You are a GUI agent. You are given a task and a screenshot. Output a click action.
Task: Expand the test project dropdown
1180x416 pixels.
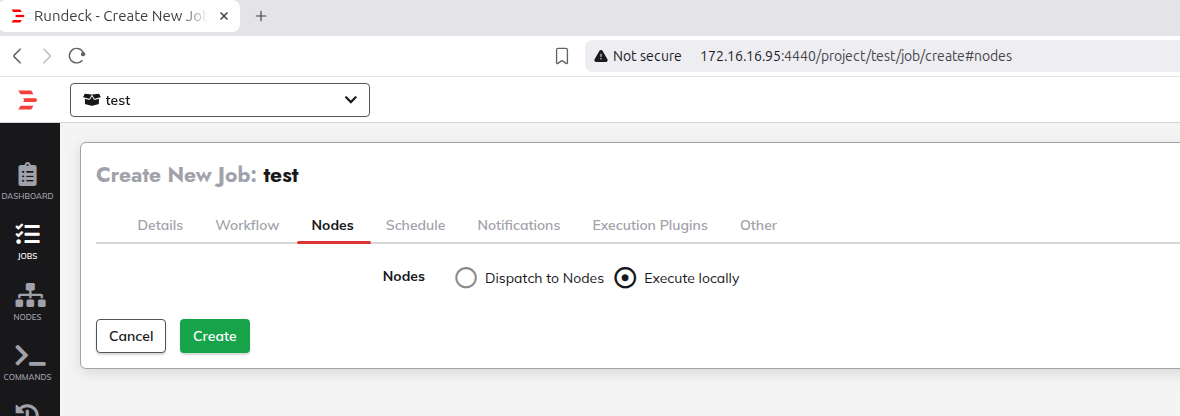pos(220,100)
